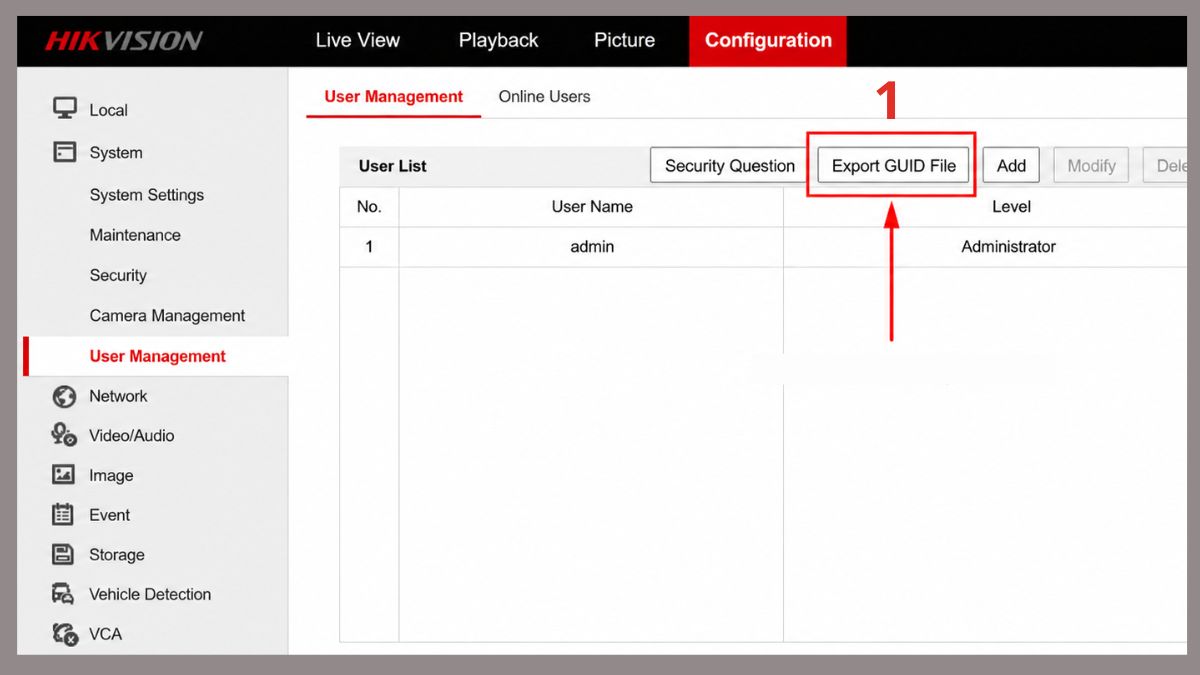Click the Local monitor icon
This screenshot has width=1200, height=675.
pos(65,109)
